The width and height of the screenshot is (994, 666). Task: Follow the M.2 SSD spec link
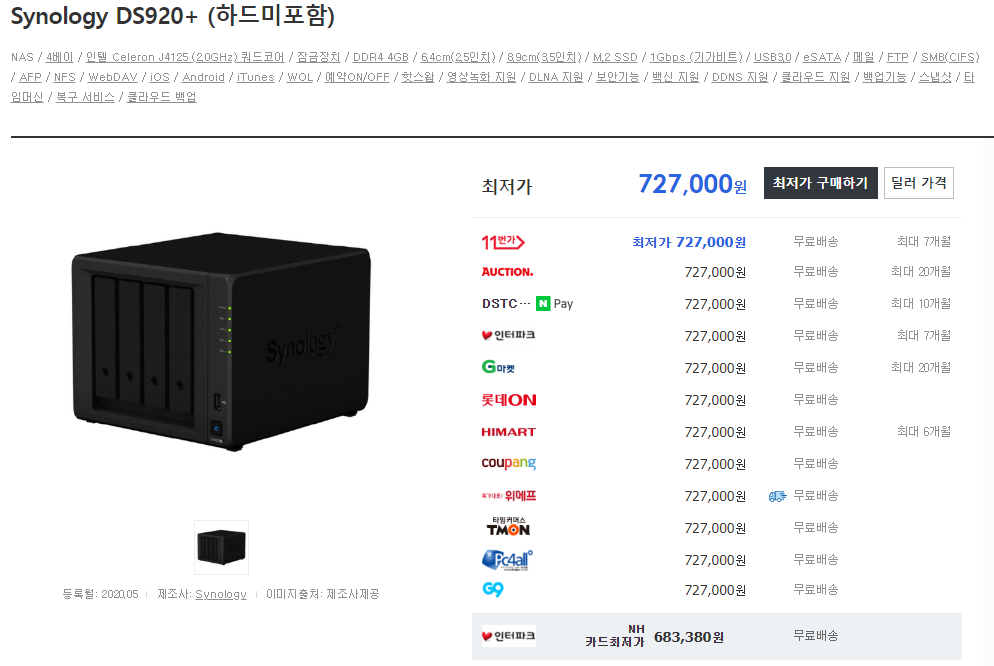tap(615, 57)
